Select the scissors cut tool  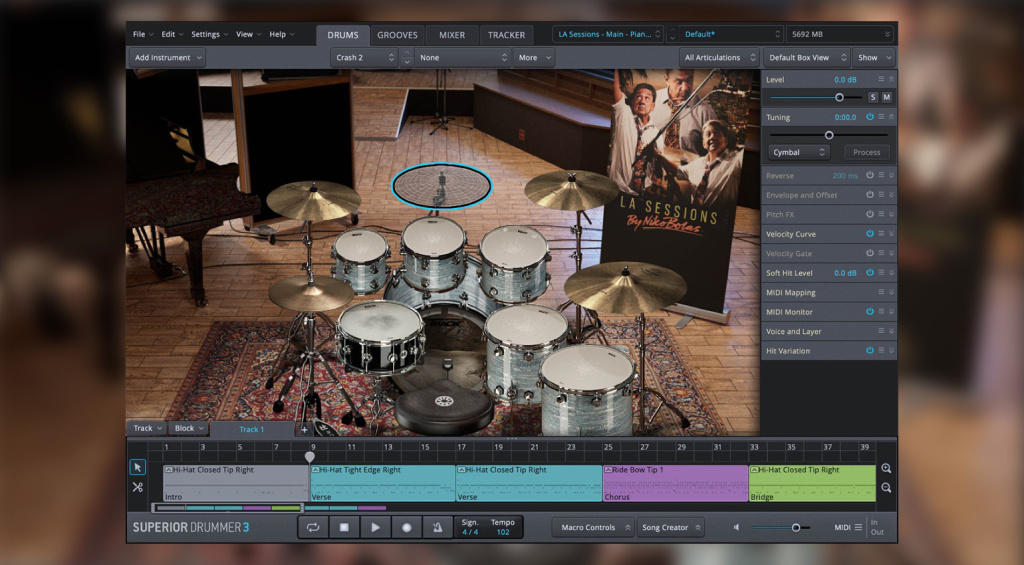pos(137,487)
